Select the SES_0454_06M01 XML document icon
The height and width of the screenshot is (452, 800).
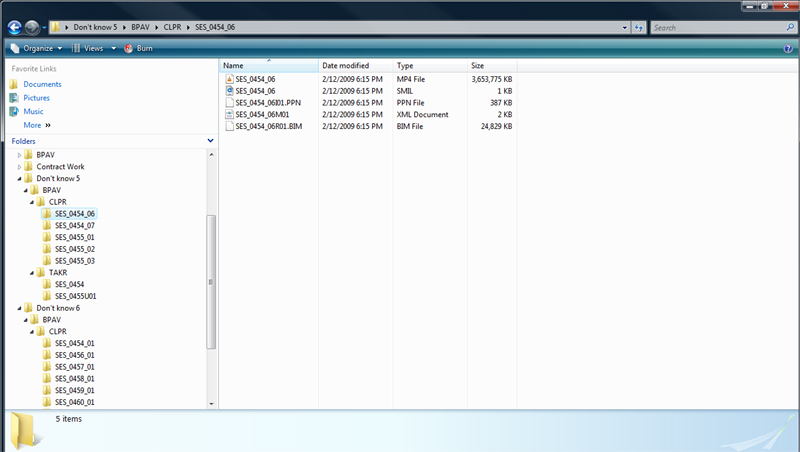pyautogui.click(x=229, y=115)
